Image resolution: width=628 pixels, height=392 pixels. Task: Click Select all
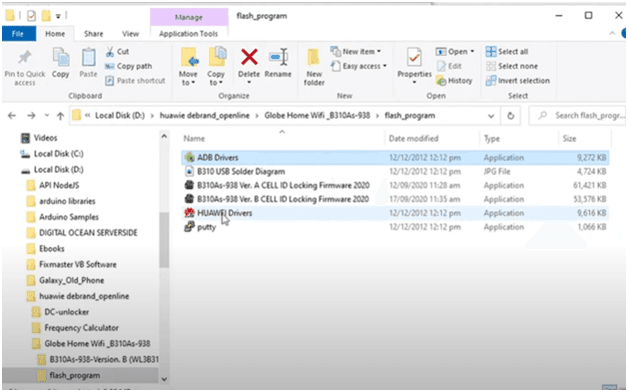coord(507,52)
